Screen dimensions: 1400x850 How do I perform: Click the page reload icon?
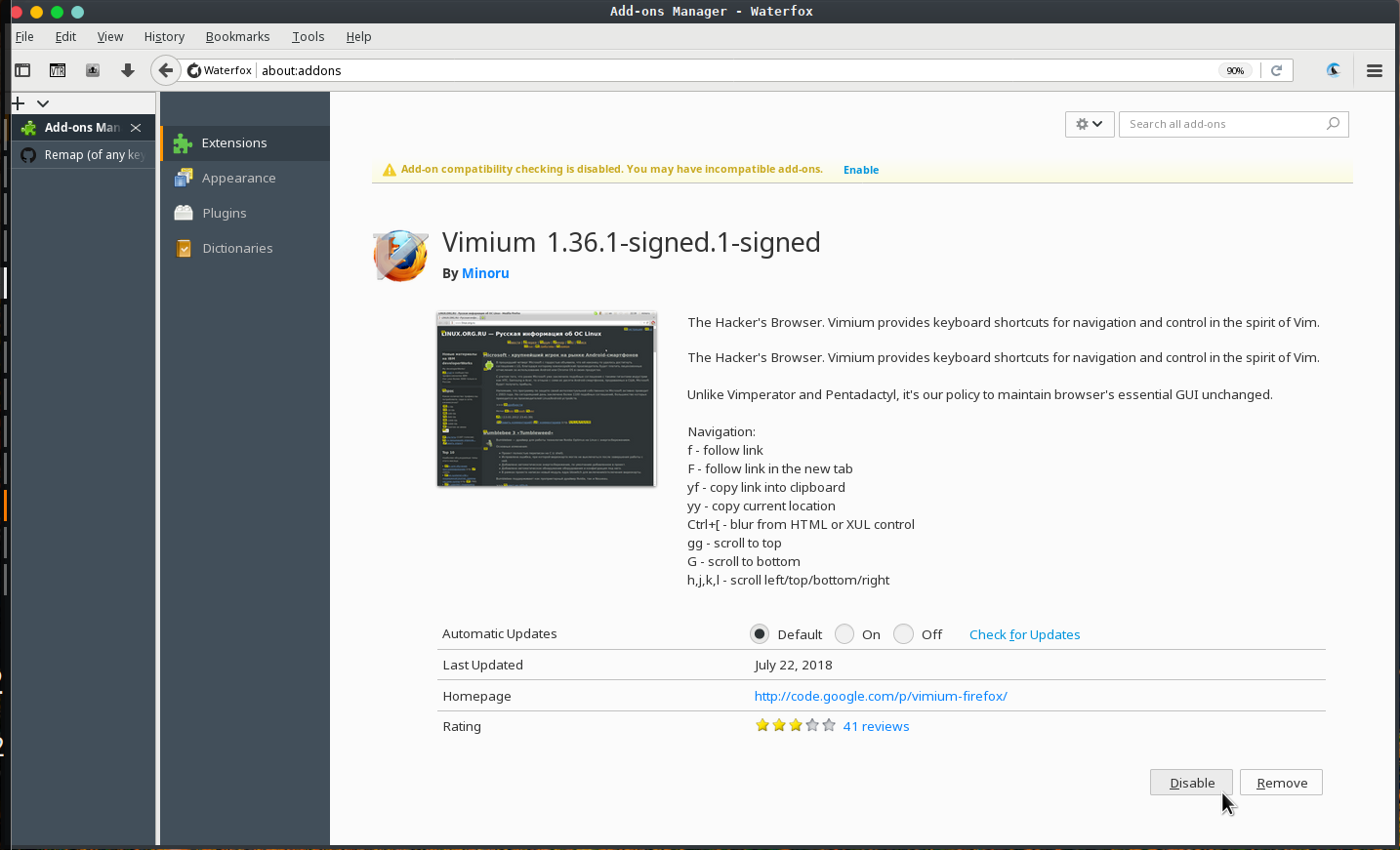pos(1278,70)
